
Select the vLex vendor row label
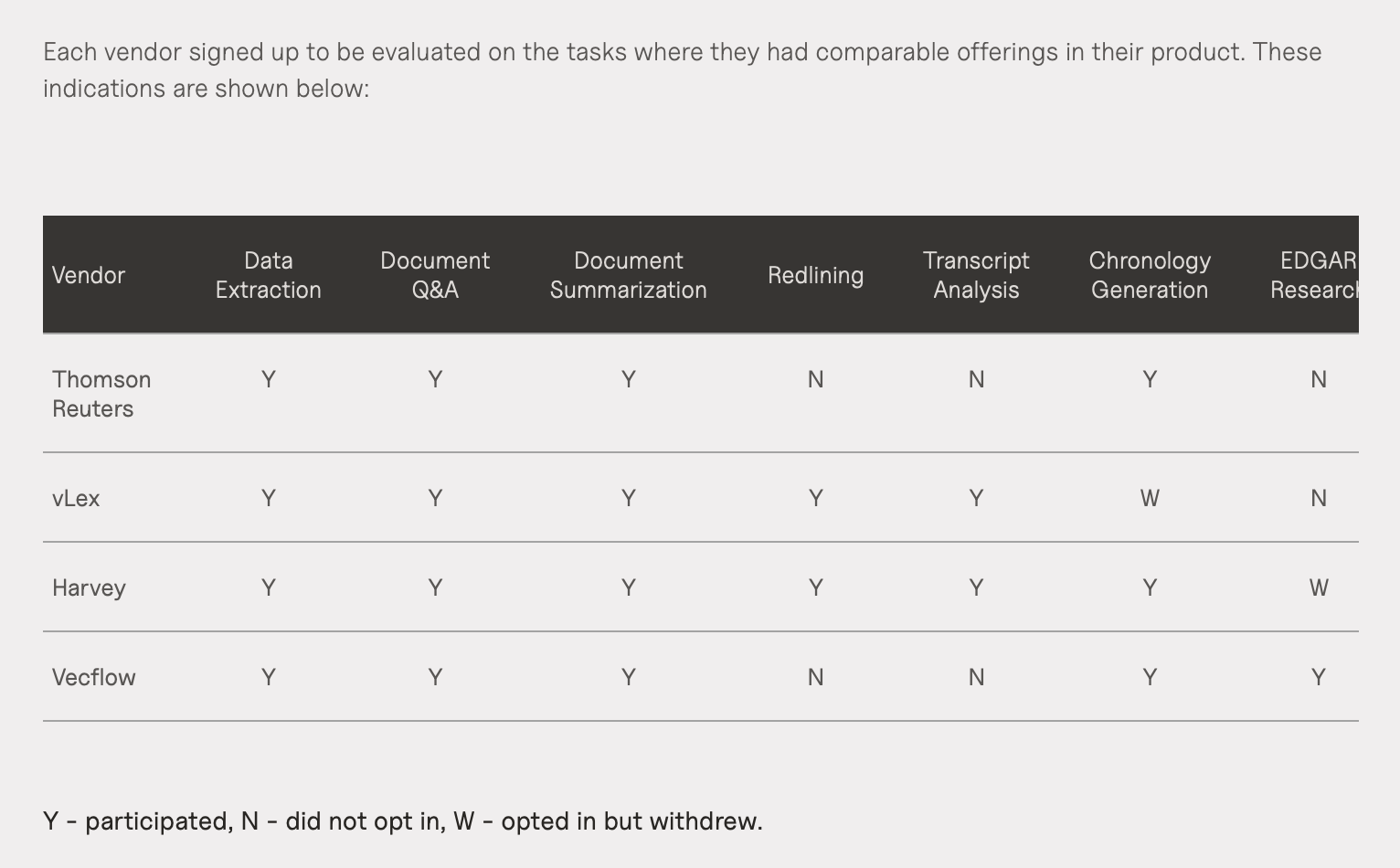tap(76, 498)
